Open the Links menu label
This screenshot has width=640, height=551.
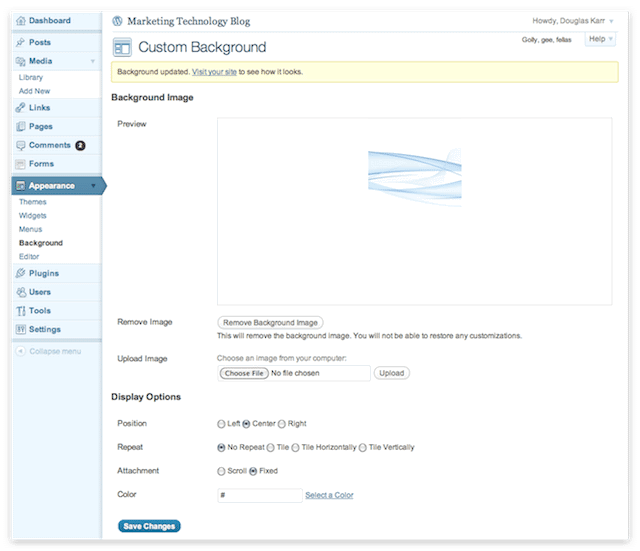pos(40,108)
